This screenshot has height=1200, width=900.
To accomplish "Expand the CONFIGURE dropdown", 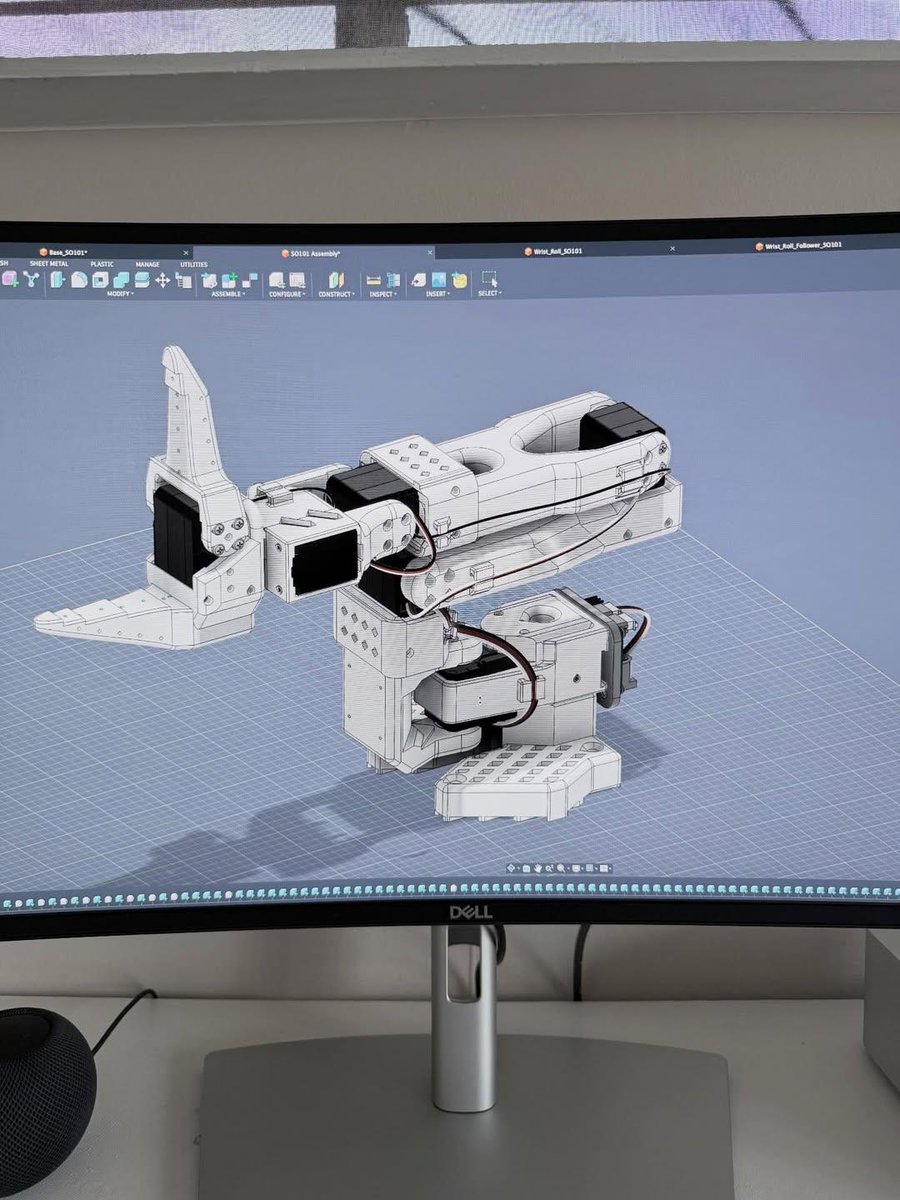I will click(x=288, y=294).
